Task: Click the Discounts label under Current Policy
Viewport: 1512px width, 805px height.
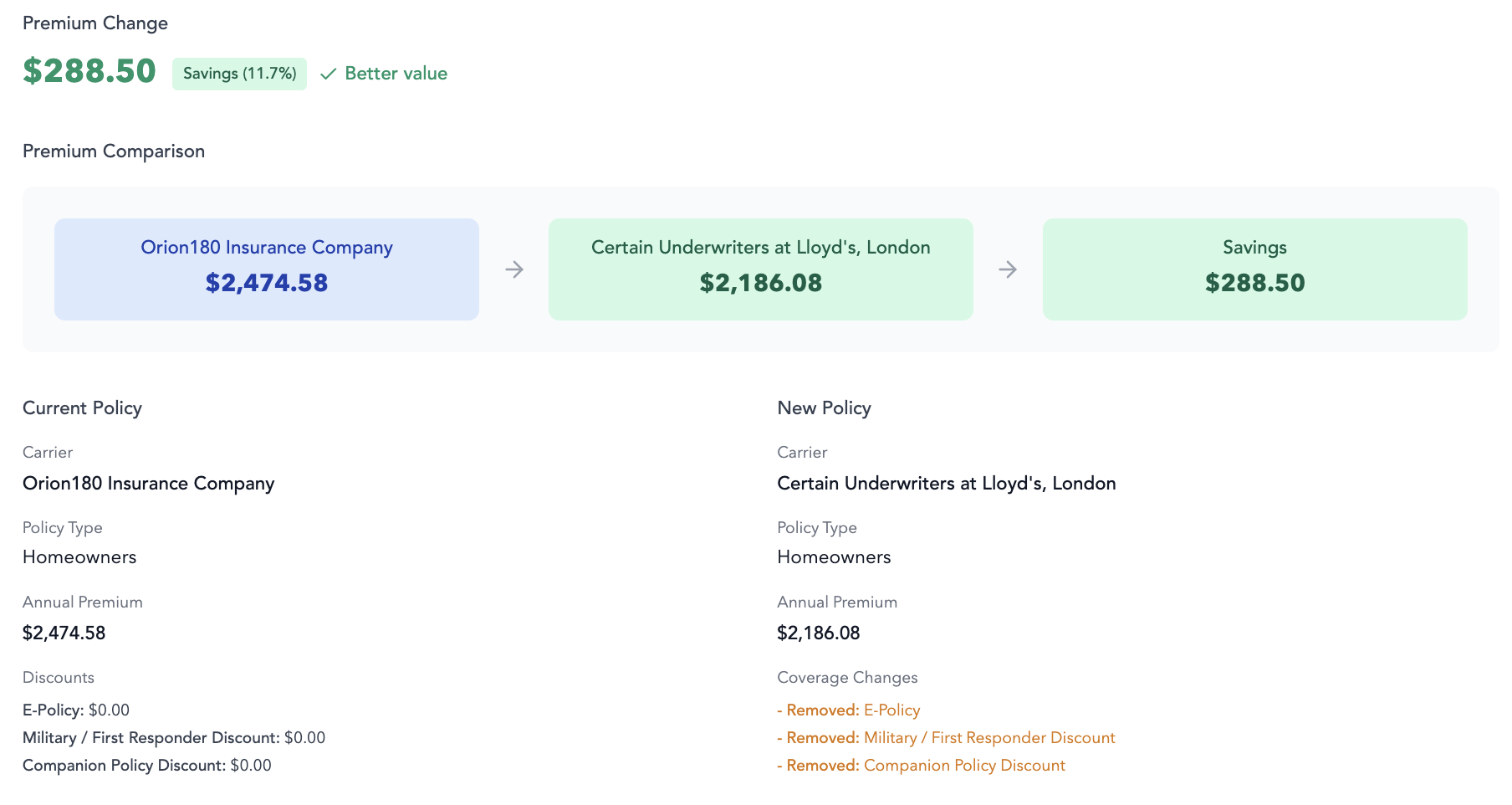Action: click(59, 678)
